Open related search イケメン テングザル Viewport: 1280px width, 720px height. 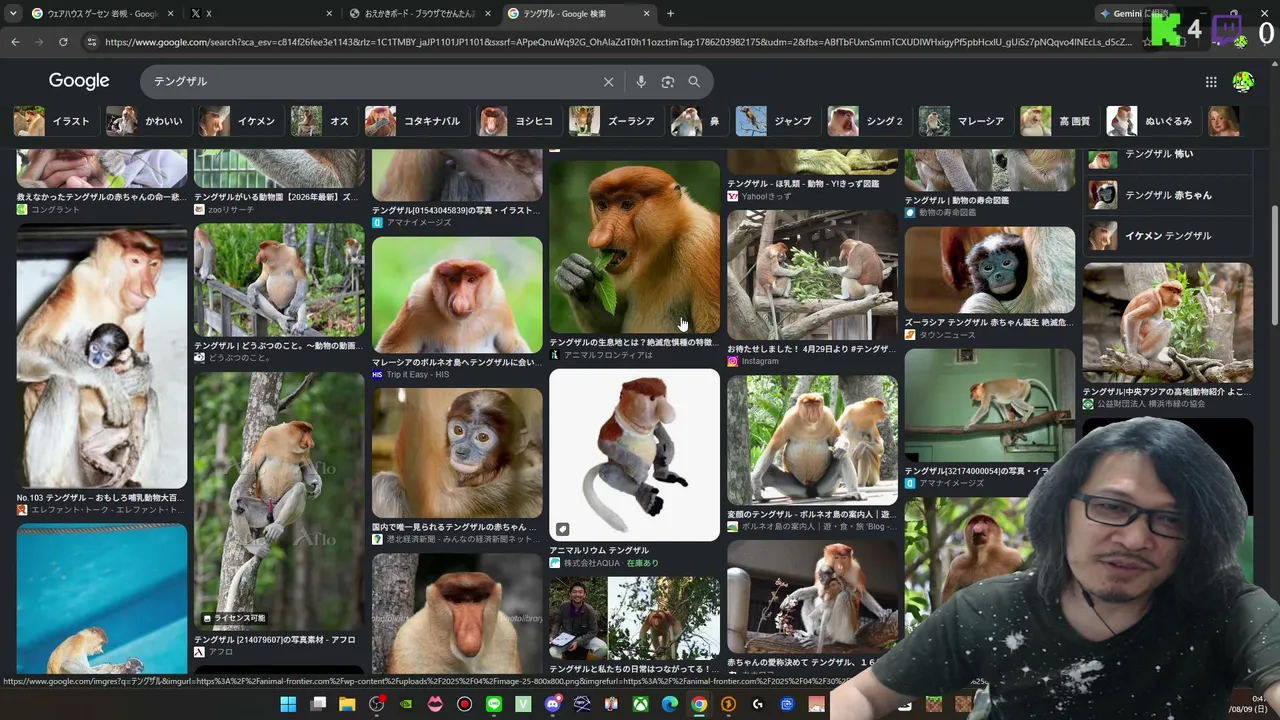point(1168,236)
